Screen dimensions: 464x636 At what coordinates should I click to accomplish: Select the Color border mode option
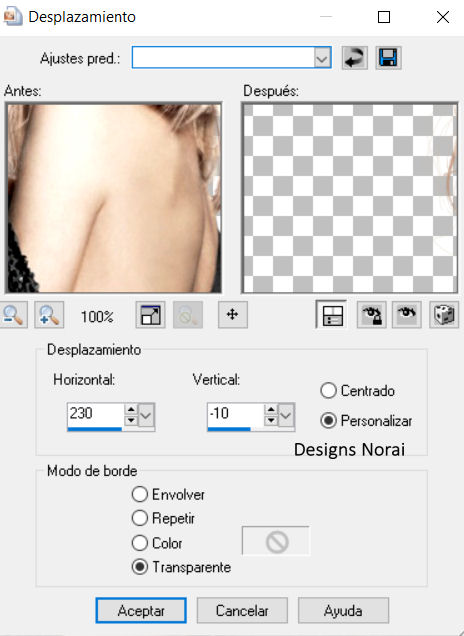click(140, 543)
